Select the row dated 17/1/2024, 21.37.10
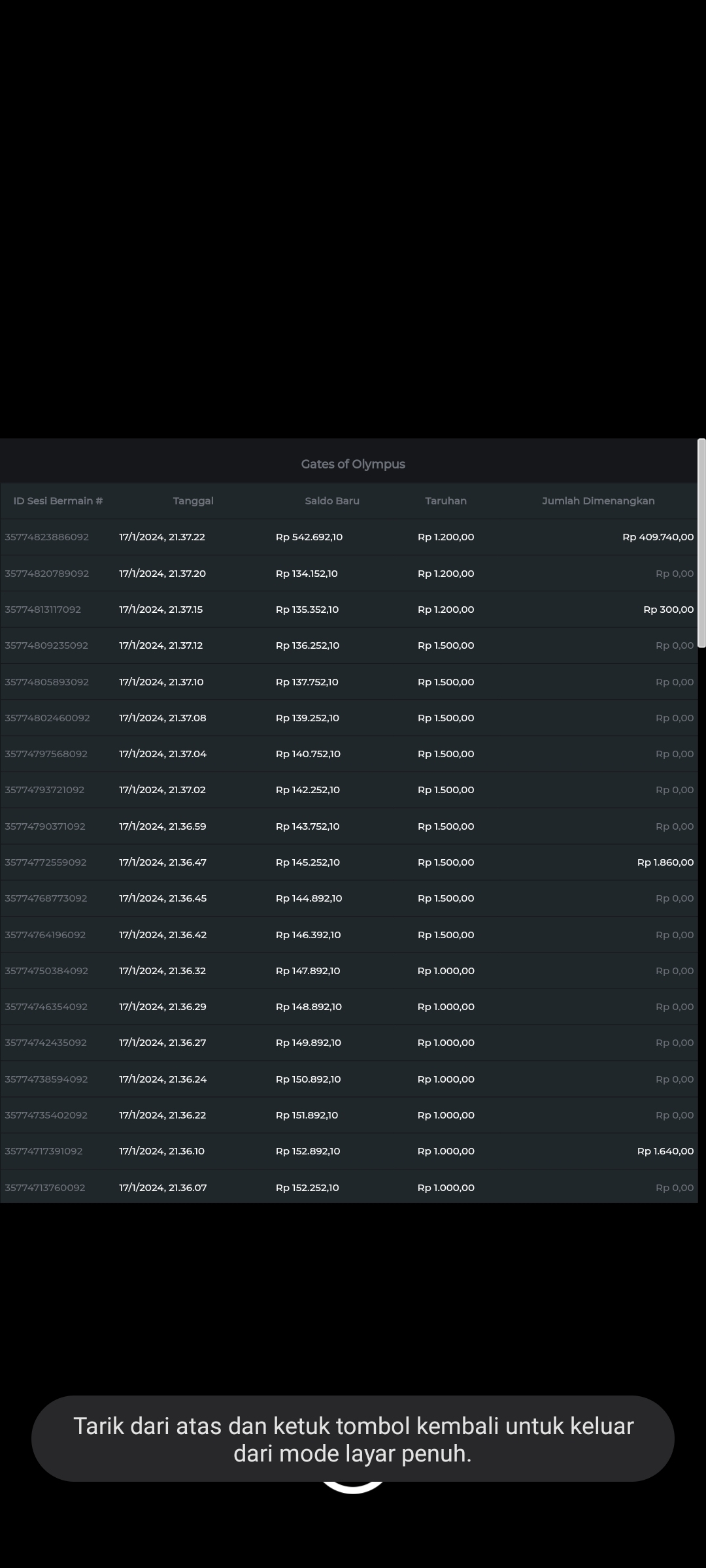Screen dimensions: 706x1568 point(161,682)
